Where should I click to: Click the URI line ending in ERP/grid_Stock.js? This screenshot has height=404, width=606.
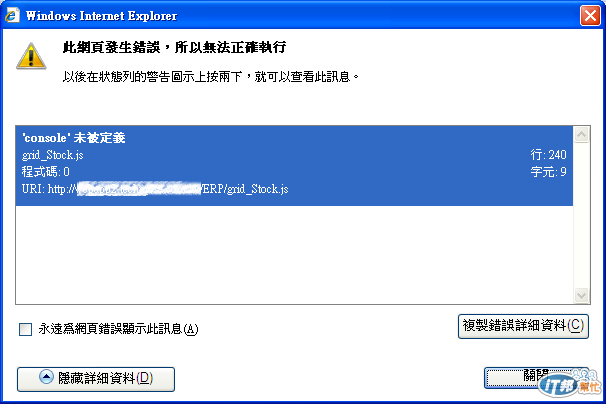[155, 189]
